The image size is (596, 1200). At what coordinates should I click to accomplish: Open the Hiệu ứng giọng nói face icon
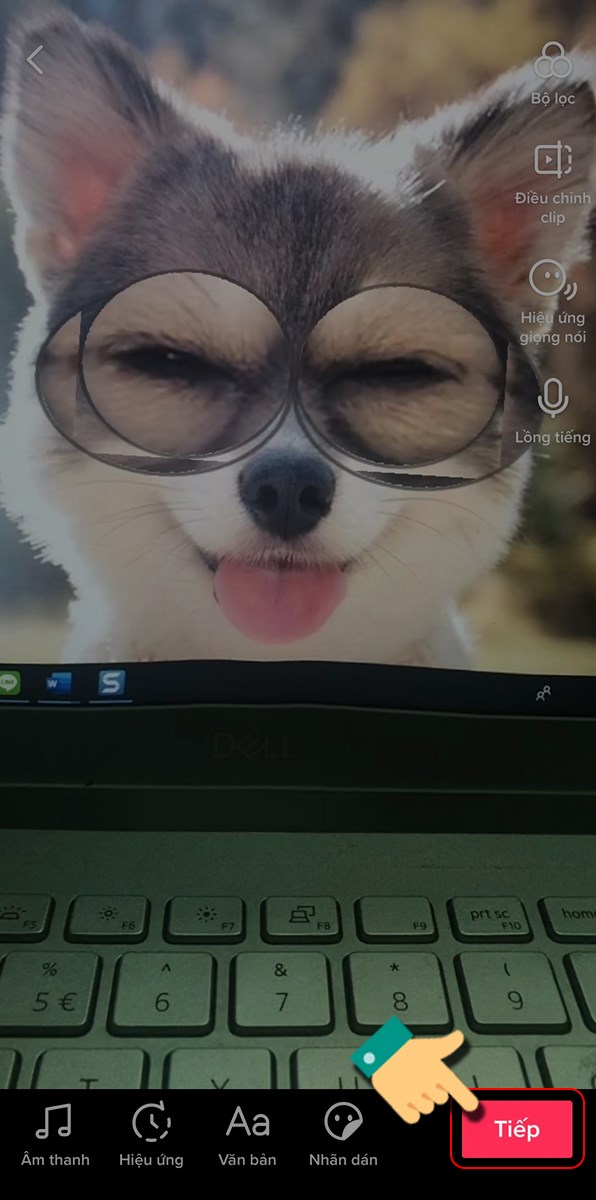click(x=552, y=279)
